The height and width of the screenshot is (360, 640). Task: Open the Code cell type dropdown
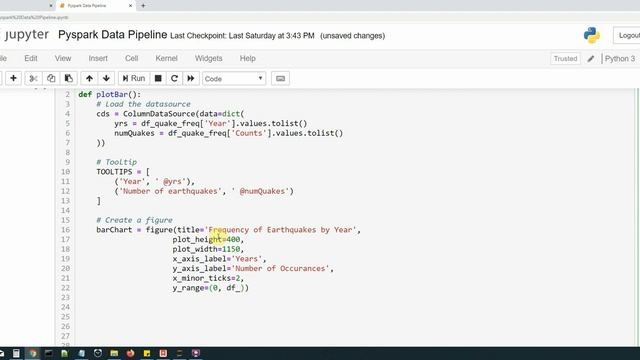(x=234, y=78)
